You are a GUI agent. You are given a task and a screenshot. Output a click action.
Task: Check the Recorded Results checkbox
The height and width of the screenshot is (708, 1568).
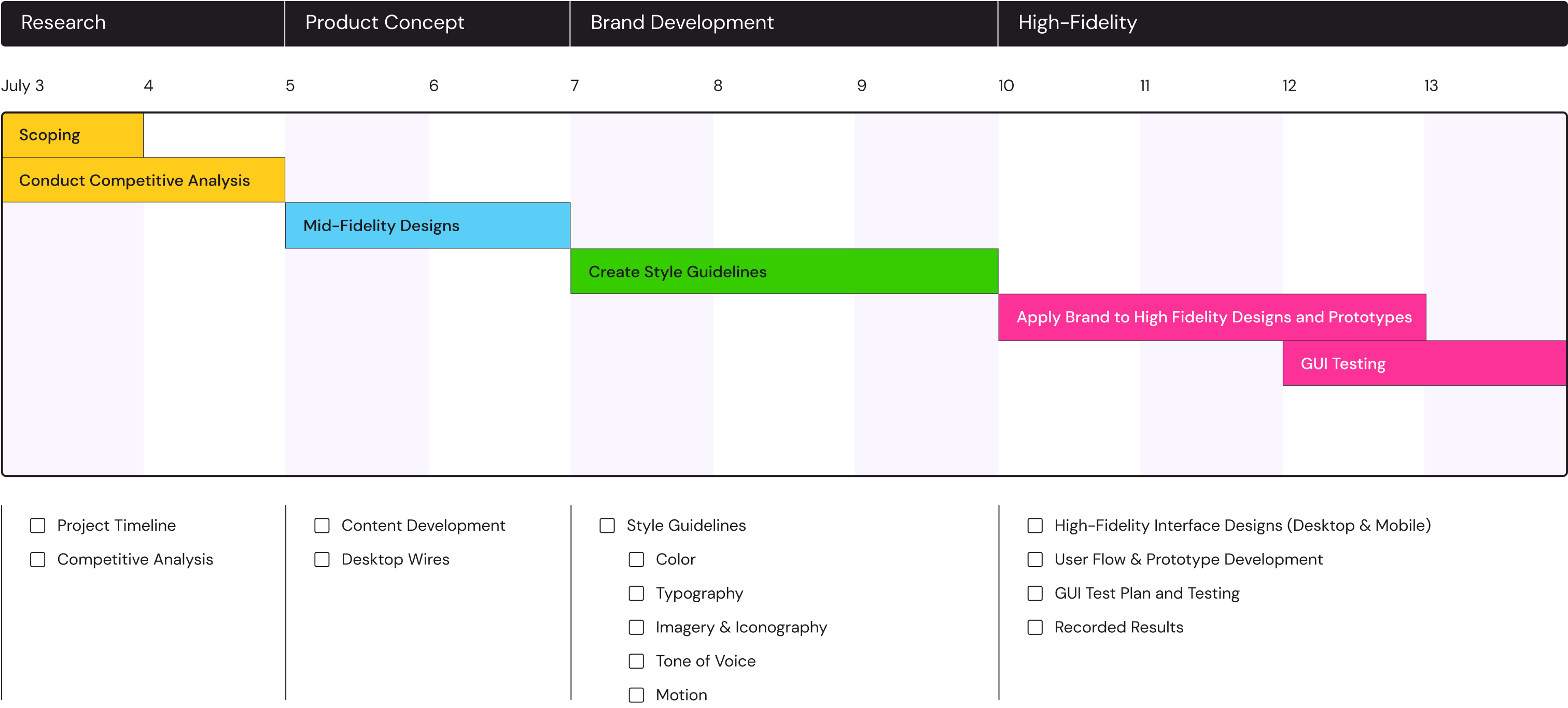point(1035,627)
